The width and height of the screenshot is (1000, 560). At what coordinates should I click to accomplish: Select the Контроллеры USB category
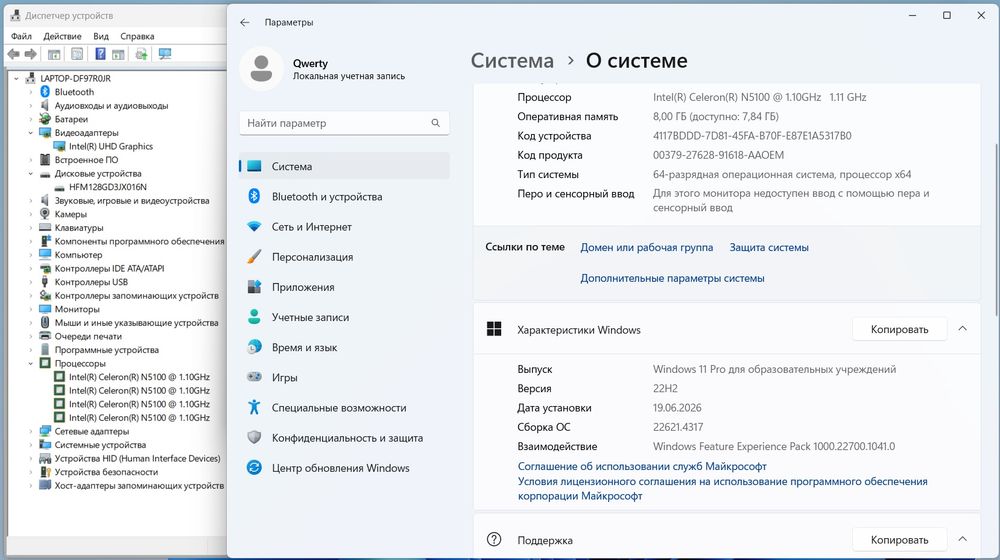tap(91, 282)
